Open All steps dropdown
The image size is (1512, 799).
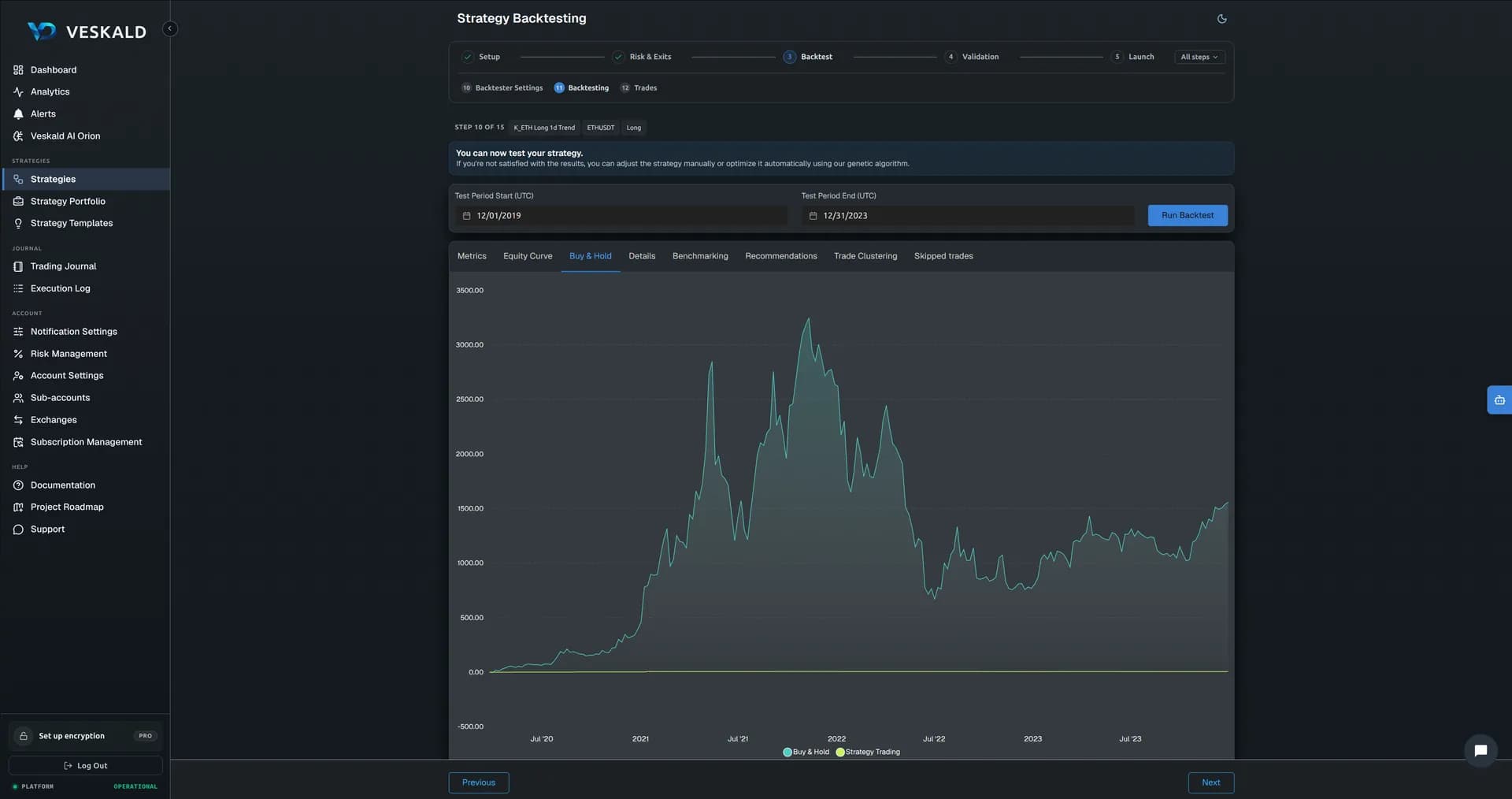[x=1199, y=57]
